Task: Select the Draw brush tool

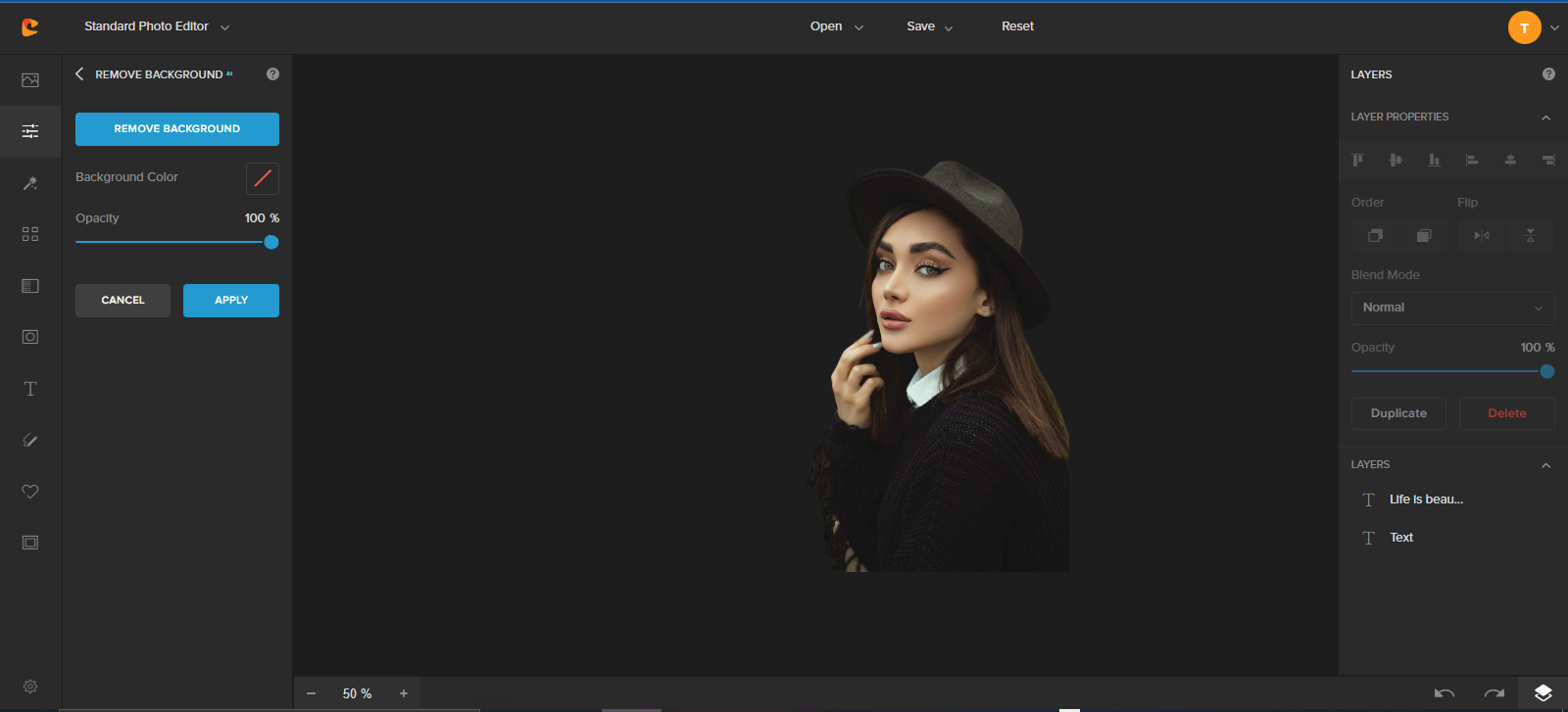Action: coord(30,440)
